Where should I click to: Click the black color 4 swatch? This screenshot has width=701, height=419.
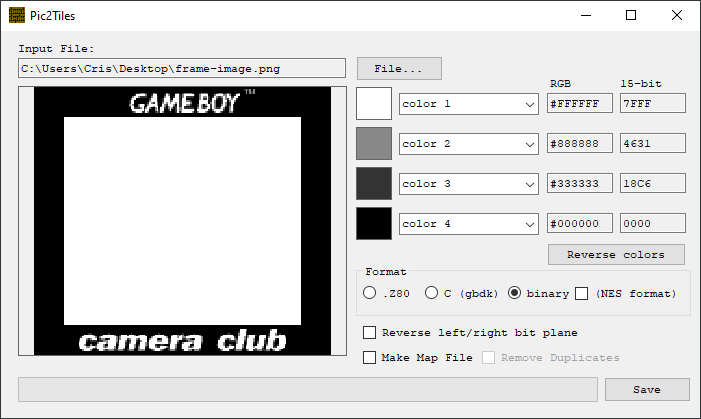tap(374, 223)
